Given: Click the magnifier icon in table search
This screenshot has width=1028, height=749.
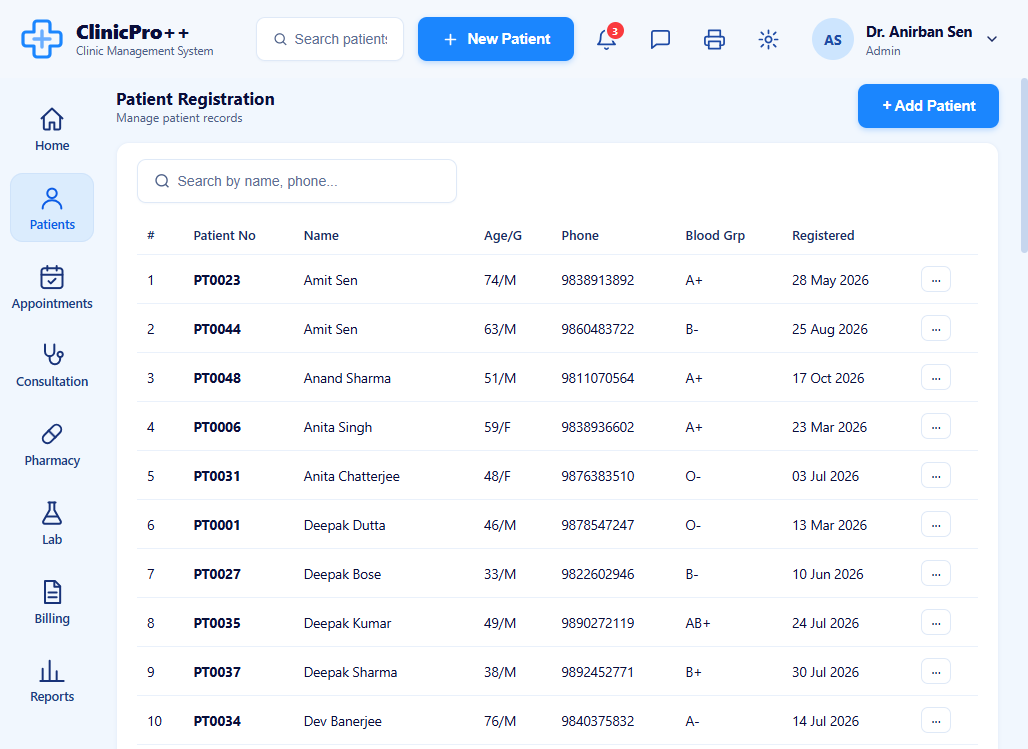Looking at the screenshot, I should point(162,181).
